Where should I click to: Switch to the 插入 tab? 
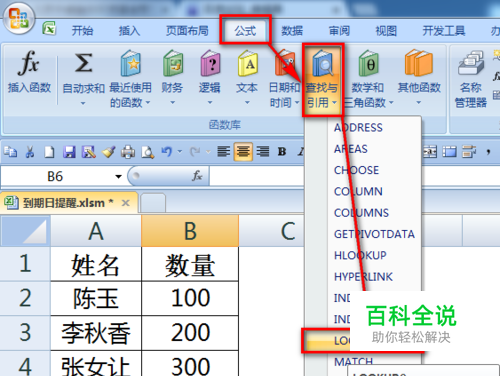[129, 31]
